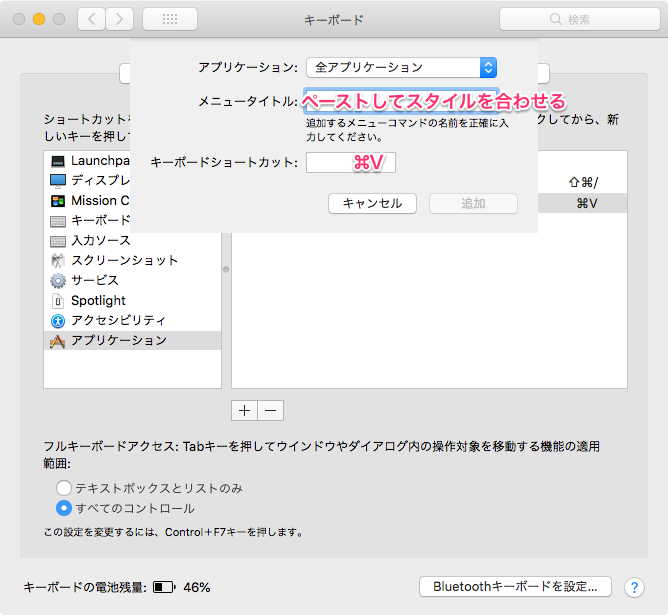Viewport: 668px width, 615px height.
Task: Select テキストボックスとリストのみ radio button
Action: point(64,488)
